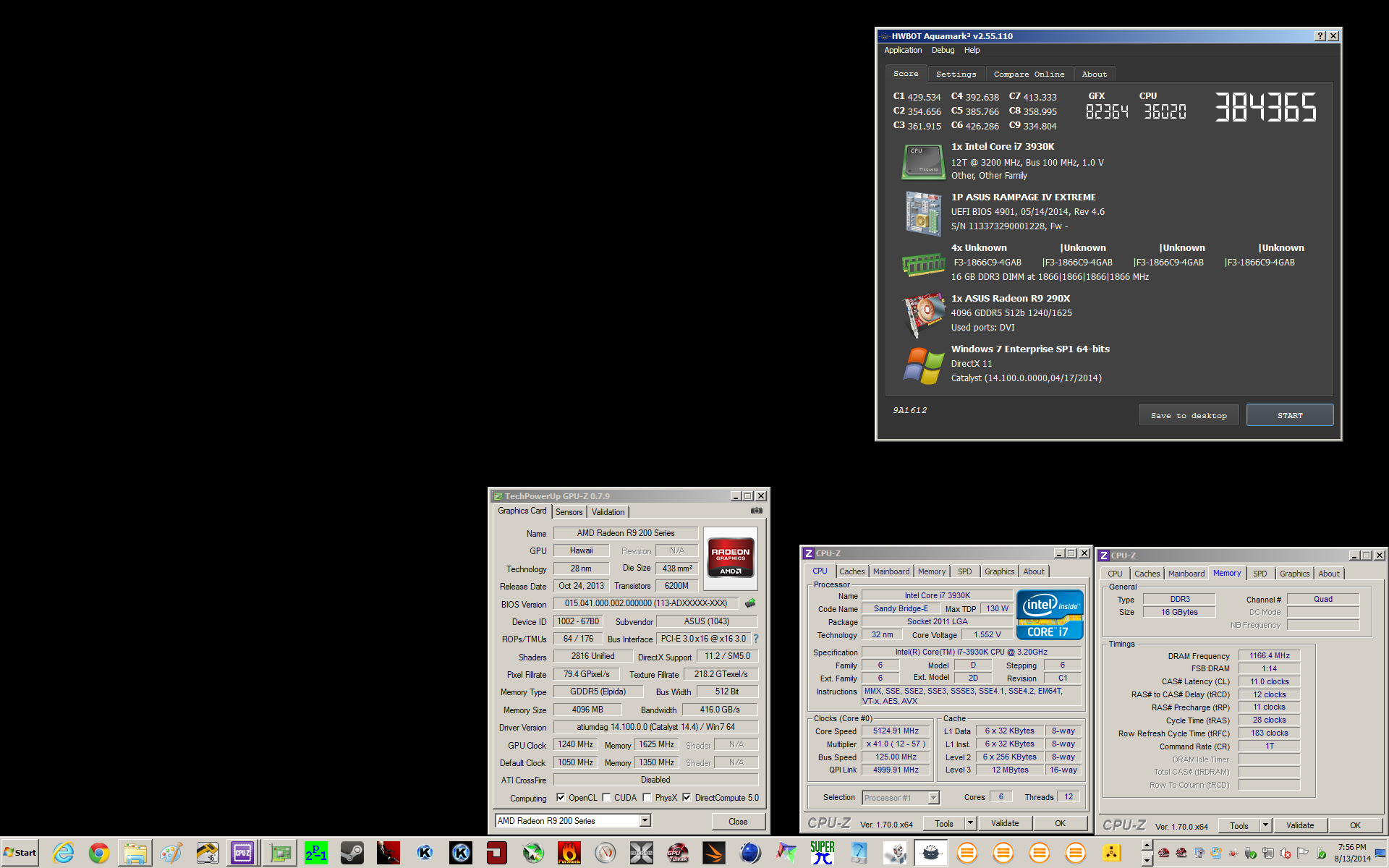1389x868 pixels.
Task: Open SPD tab in CPU-Z Memory window
Action: pyautogui.click(x=1260, y=574)
